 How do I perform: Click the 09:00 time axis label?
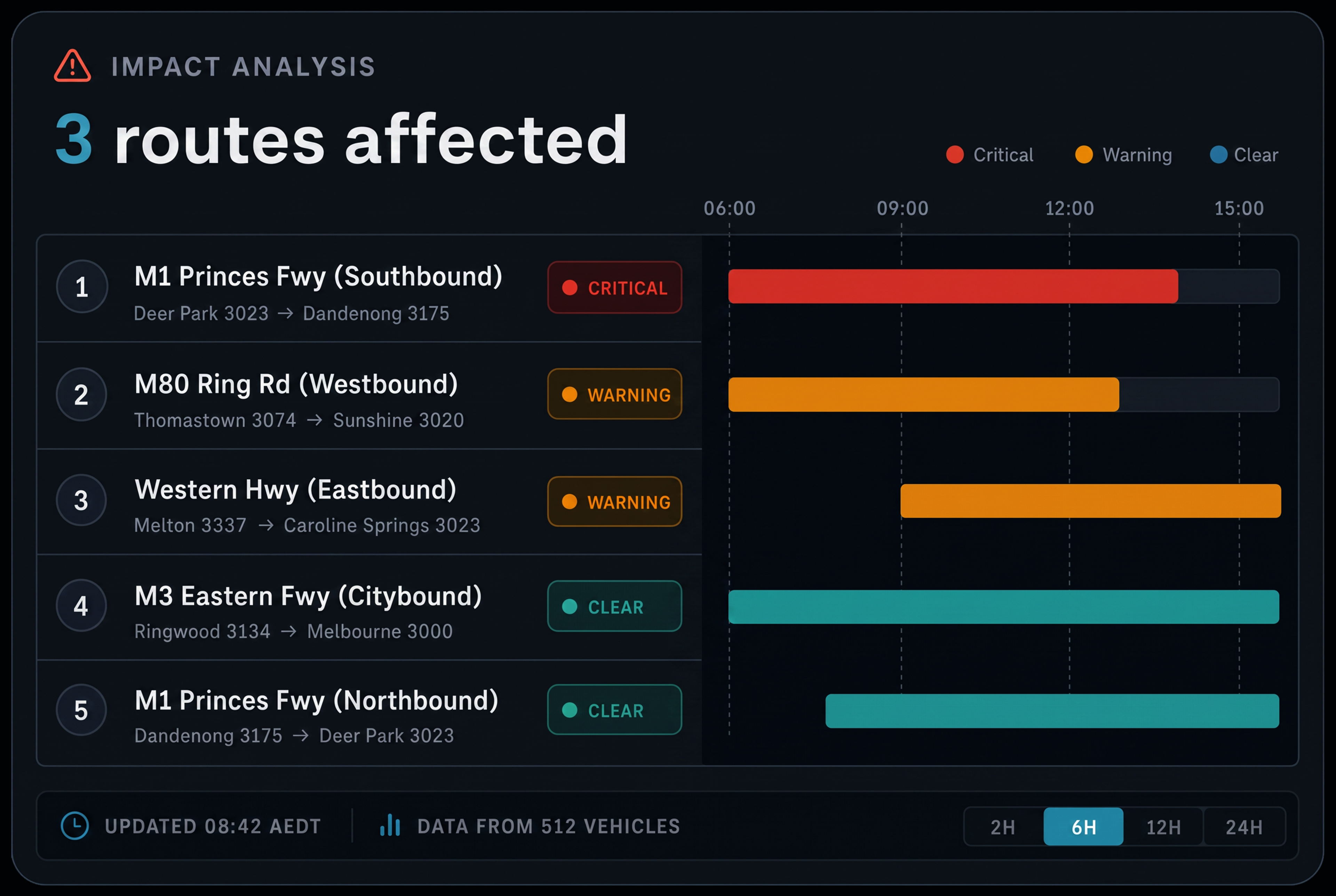[902, 208]
